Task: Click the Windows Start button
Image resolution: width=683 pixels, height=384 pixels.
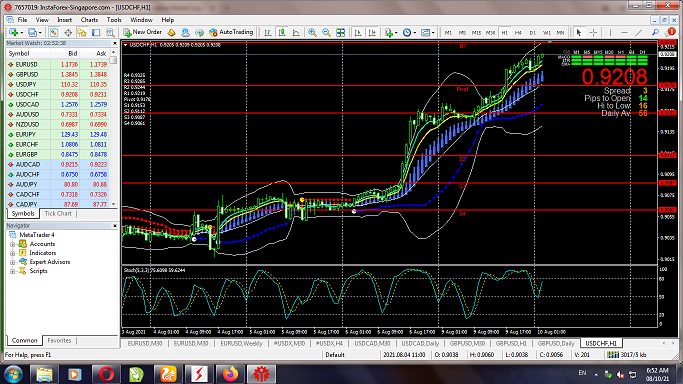Action: (14, 374)
